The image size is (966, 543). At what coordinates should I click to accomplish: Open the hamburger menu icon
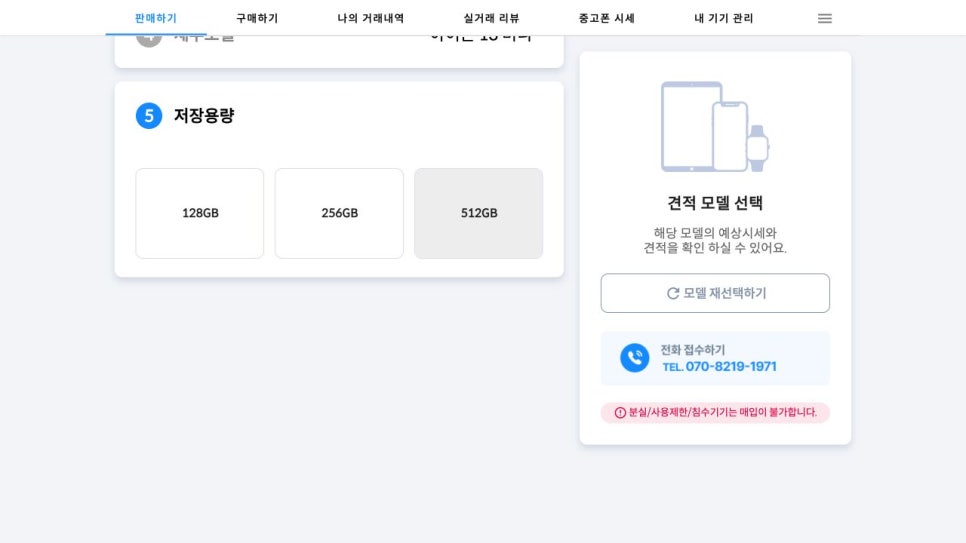coord(824,18)
